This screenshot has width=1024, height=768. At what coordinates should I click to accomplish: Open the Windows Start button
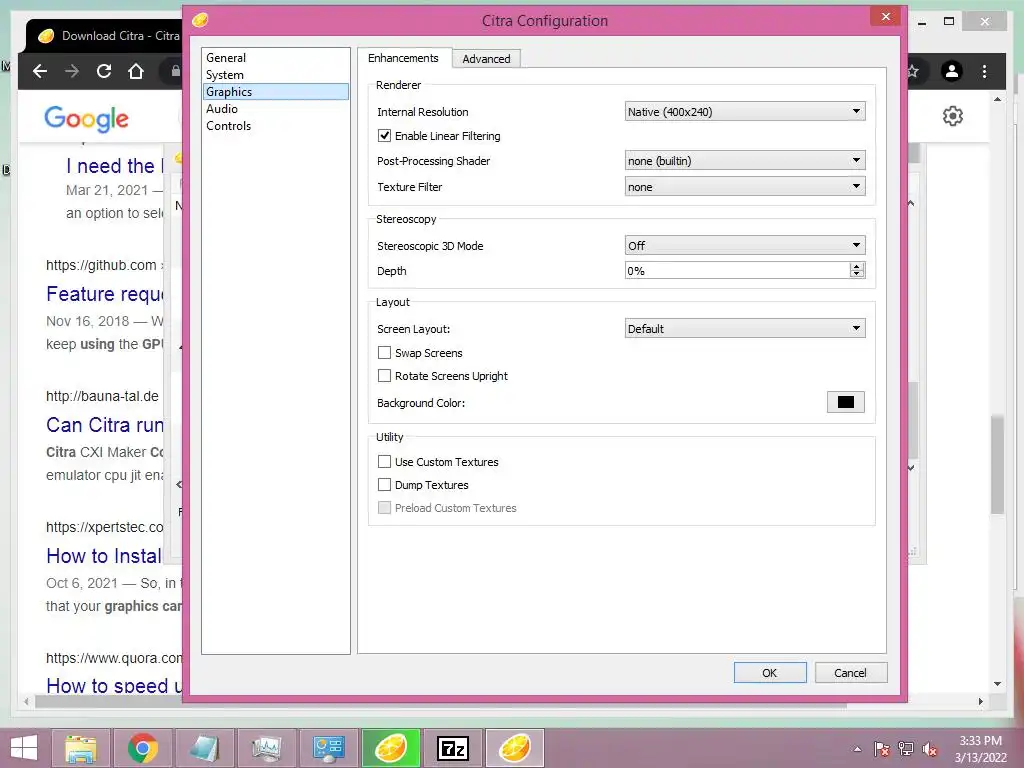(24, 748)
